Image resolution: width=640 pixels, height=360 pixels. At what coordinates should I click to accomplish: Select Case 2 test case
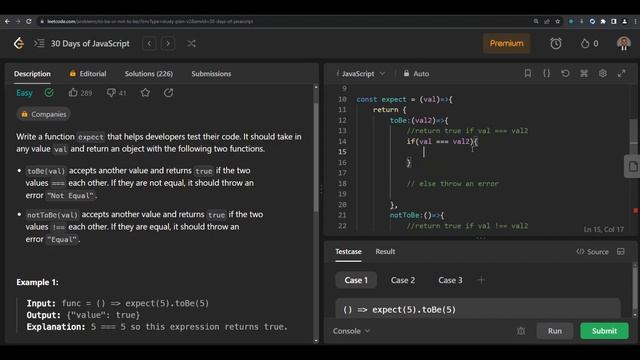[403, 280]
